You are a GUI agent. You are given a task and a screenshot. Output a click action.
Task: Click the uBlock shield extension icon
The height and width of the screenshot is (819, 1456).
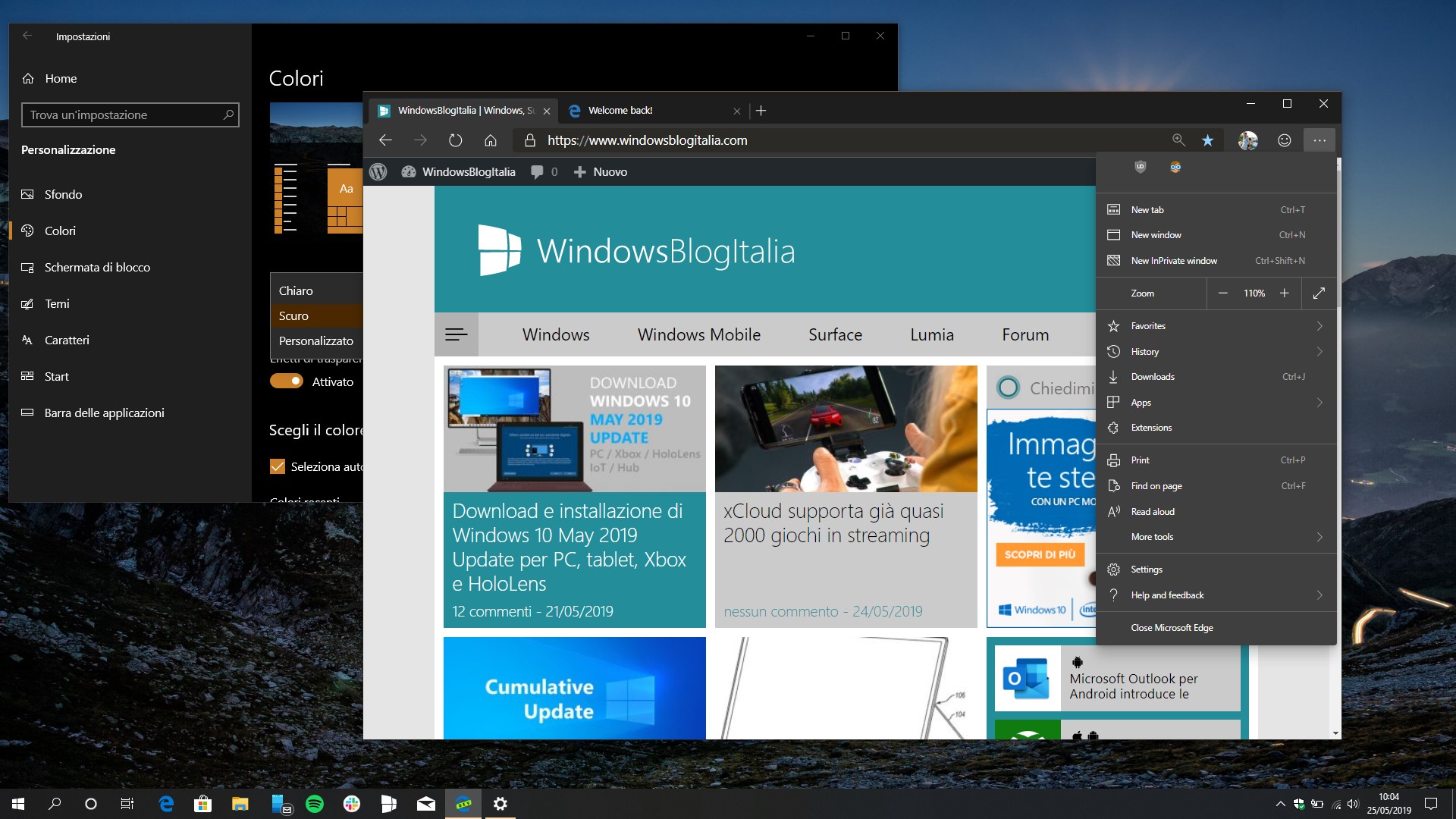coord(1141,167)
